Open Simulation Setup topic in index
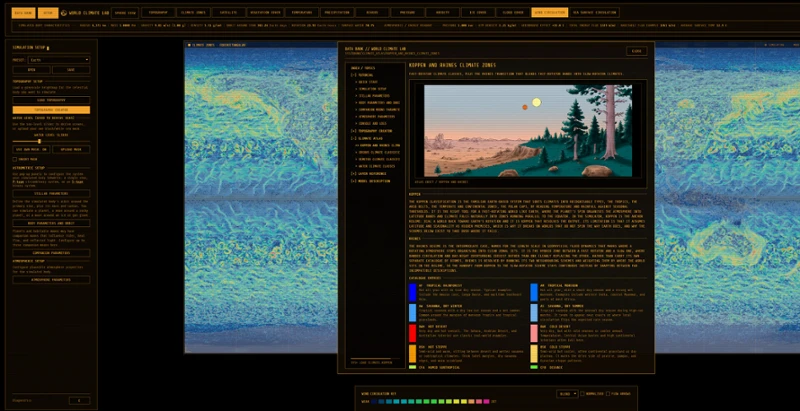Screen dimensions: 800x411 370,89
